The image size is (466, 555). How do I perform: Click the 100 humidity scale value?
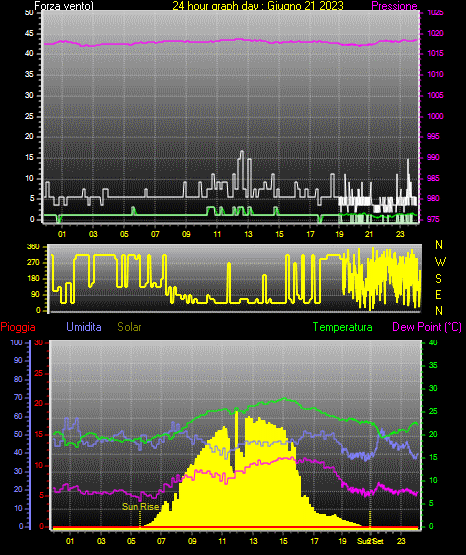point(17,343)
